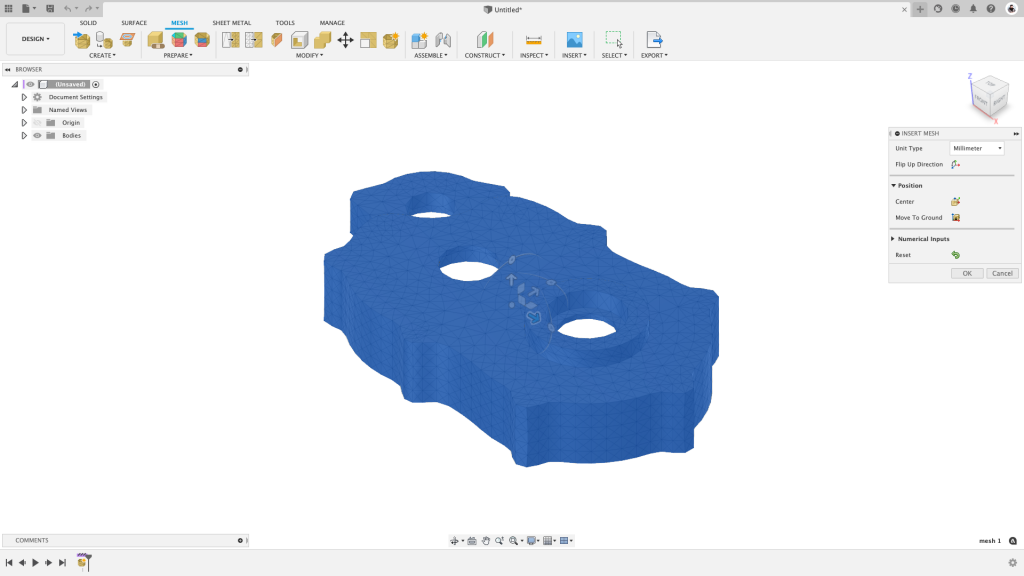1024x576 pixels.
Task: Toggle visibility of the Bodies folder
Action: (36, 135)
